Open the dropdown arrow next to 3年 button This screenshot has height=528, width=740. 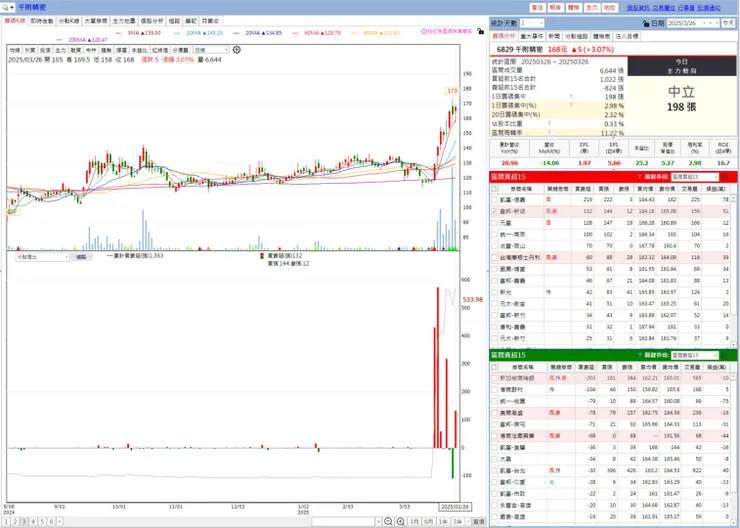tap(468, 521)
